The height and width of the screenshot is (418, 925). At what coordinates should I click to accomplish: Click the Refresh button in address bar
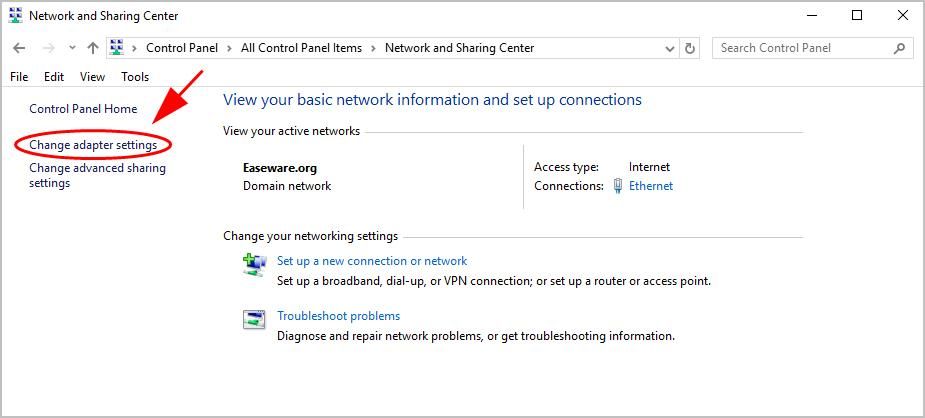pos(690,48)
